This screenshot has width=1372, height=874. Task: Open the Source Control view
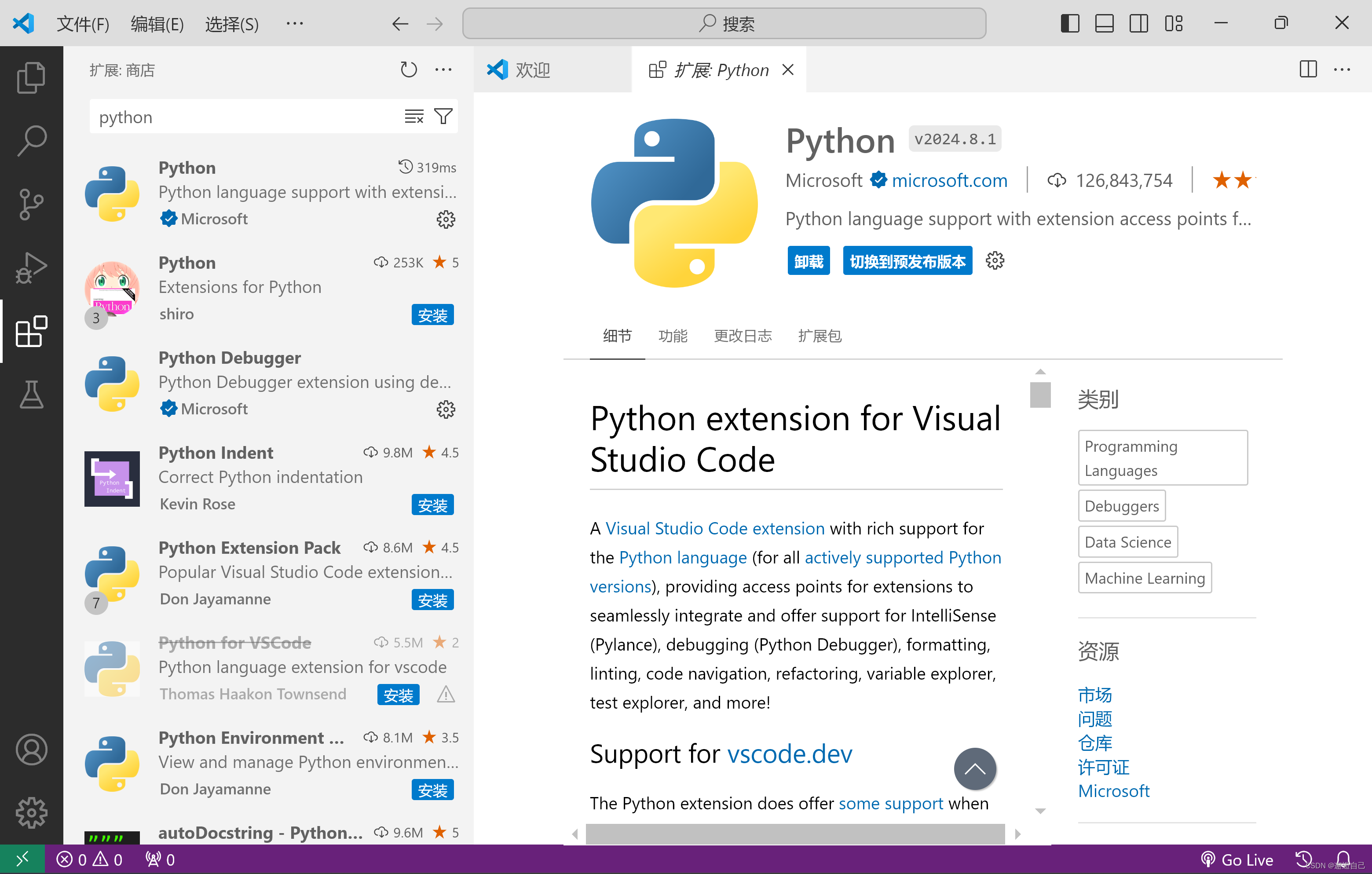tap(31, 204)
